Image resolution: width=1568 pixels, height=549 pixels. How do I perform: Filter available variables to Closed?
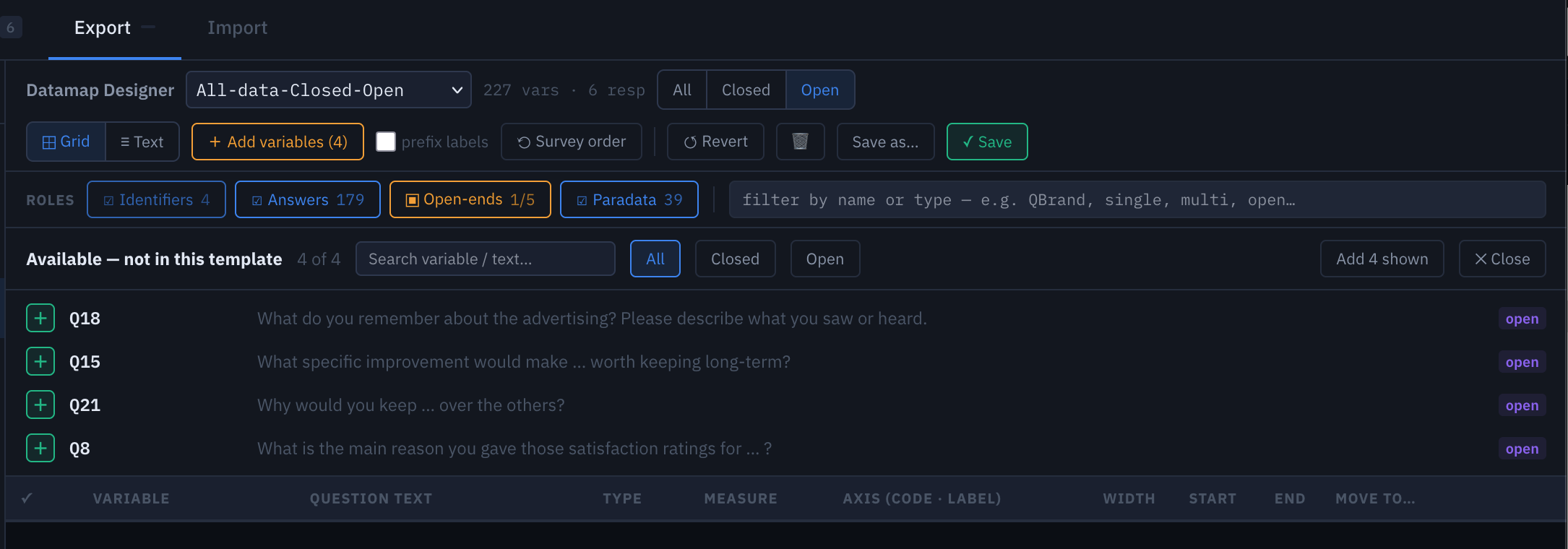point(735,259)
